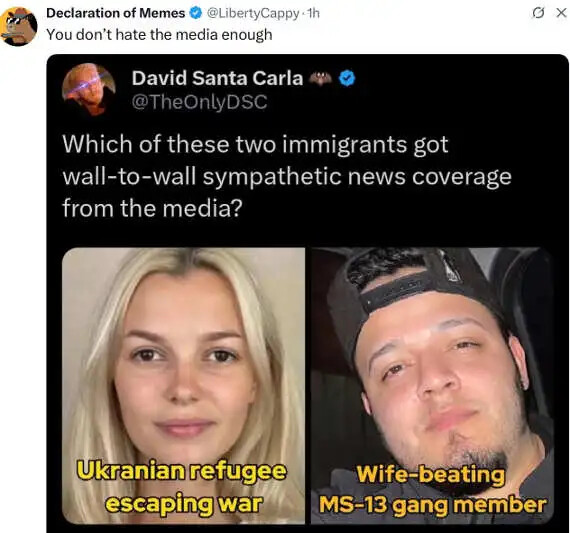Click verified badge beside Declaration of Memes

click(x=196, y=13)
